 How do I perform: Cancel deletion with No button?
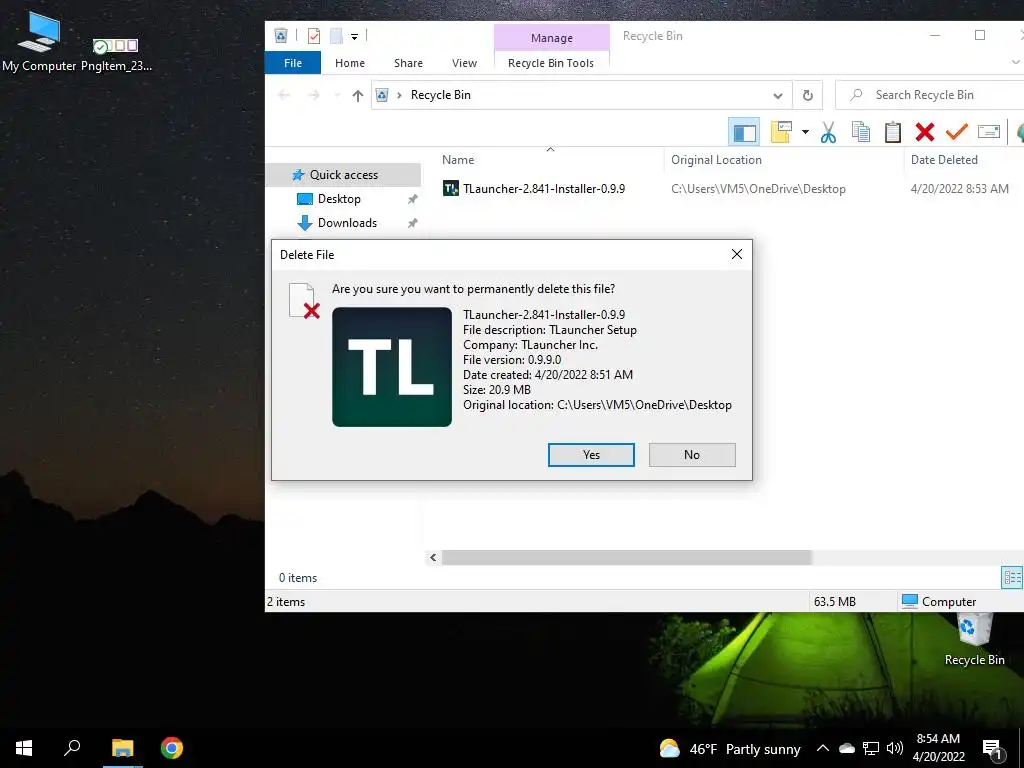[x=692, y=455]
